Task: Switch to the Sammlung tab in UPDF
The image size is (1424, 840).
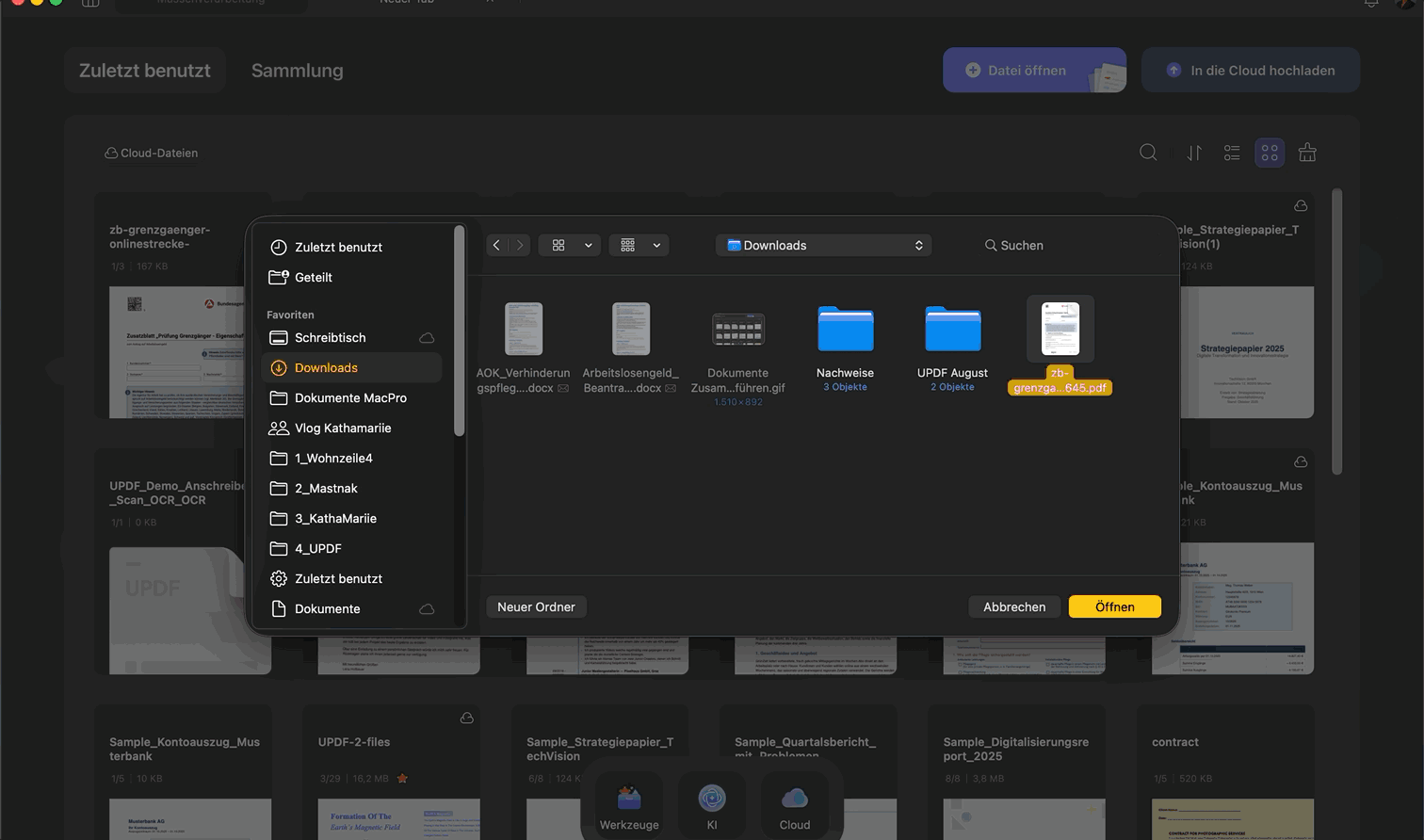Action: point(298,70)
